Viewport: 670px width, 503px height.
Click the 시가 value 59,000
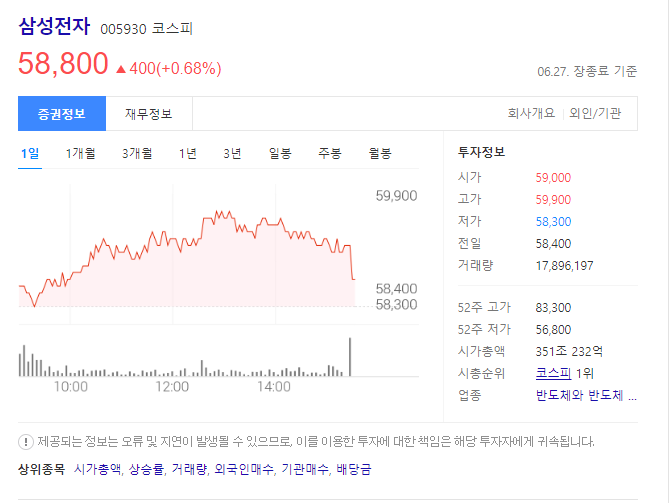pyautogui.click(x=553, y=178)
